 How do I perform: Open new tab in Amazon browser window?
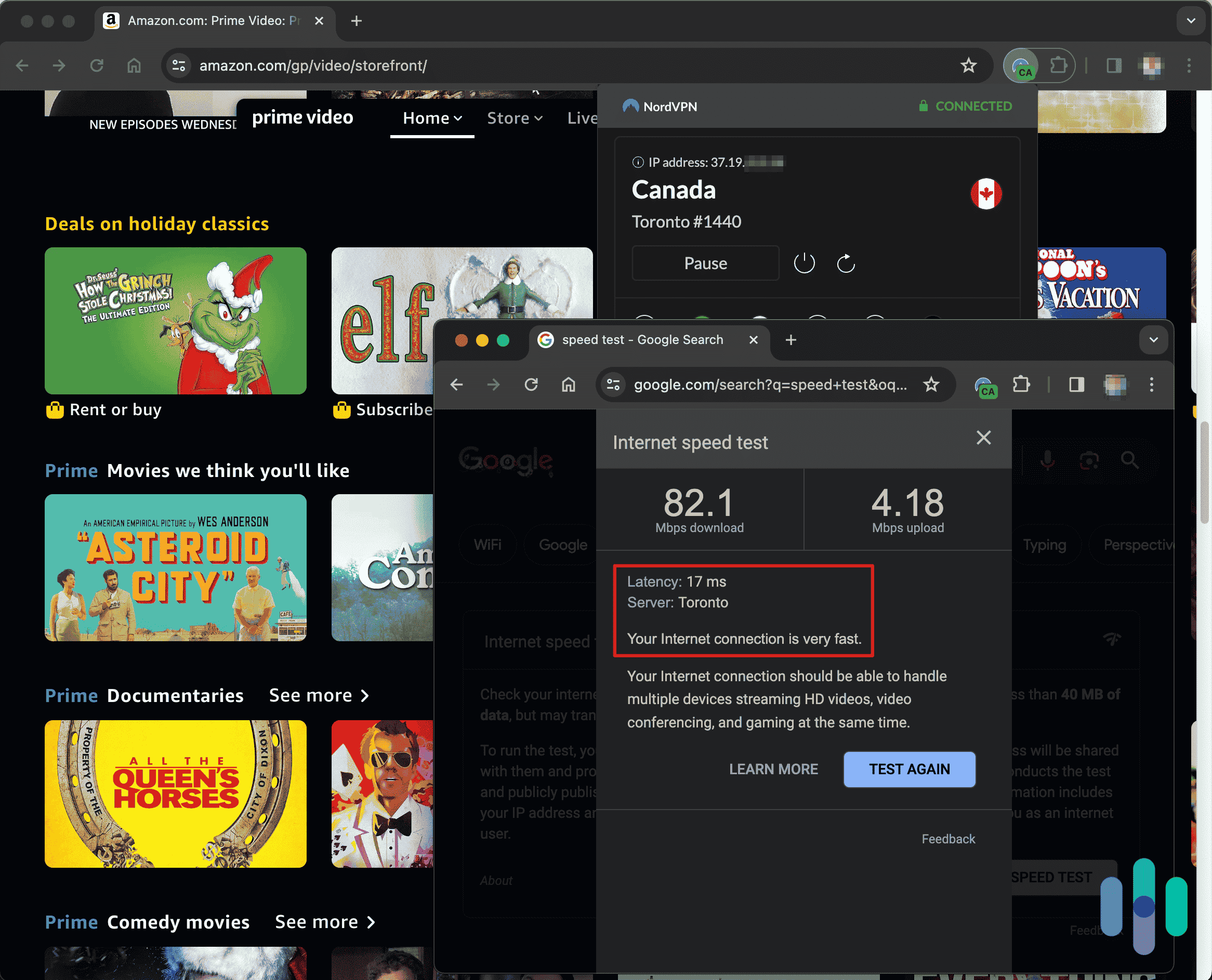point(356,21)
